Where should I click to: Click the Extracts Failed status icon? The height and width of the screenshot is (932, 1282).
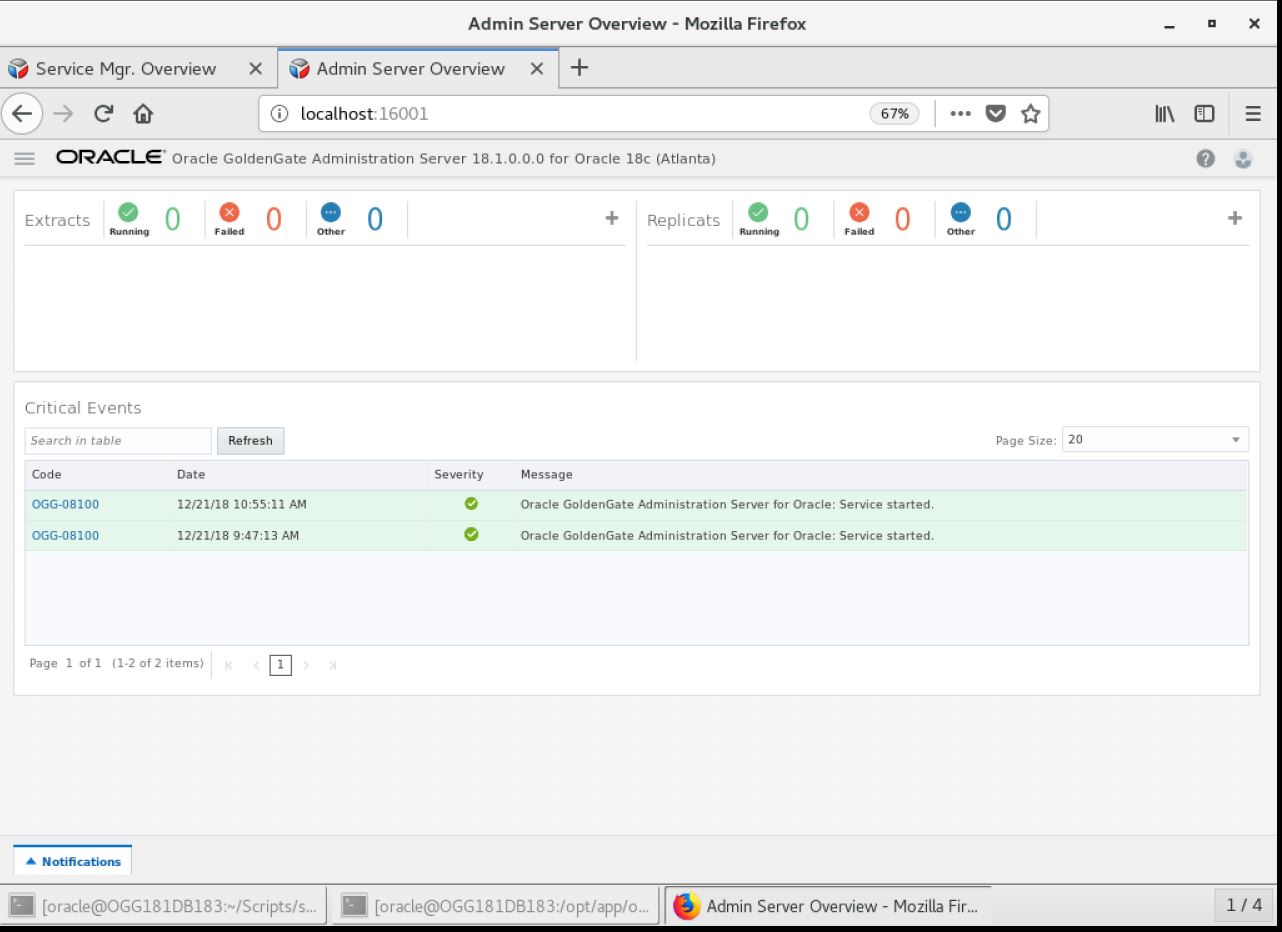pyautogui.click(x=229, y=212)
